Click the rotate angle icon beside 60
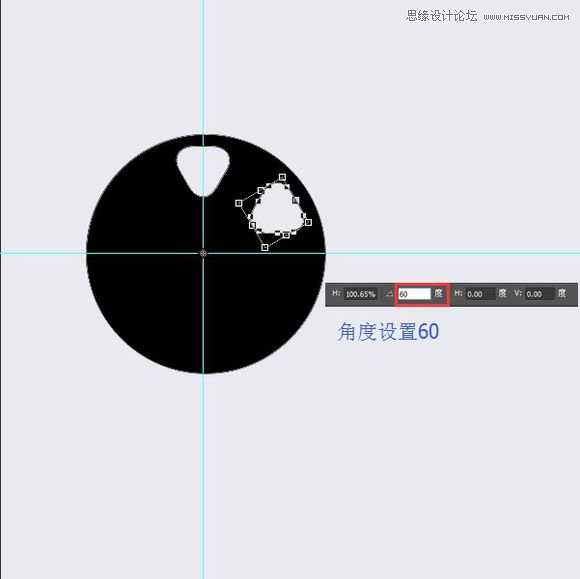This screenshot has width=580, height=579. (x=389, y=294)
